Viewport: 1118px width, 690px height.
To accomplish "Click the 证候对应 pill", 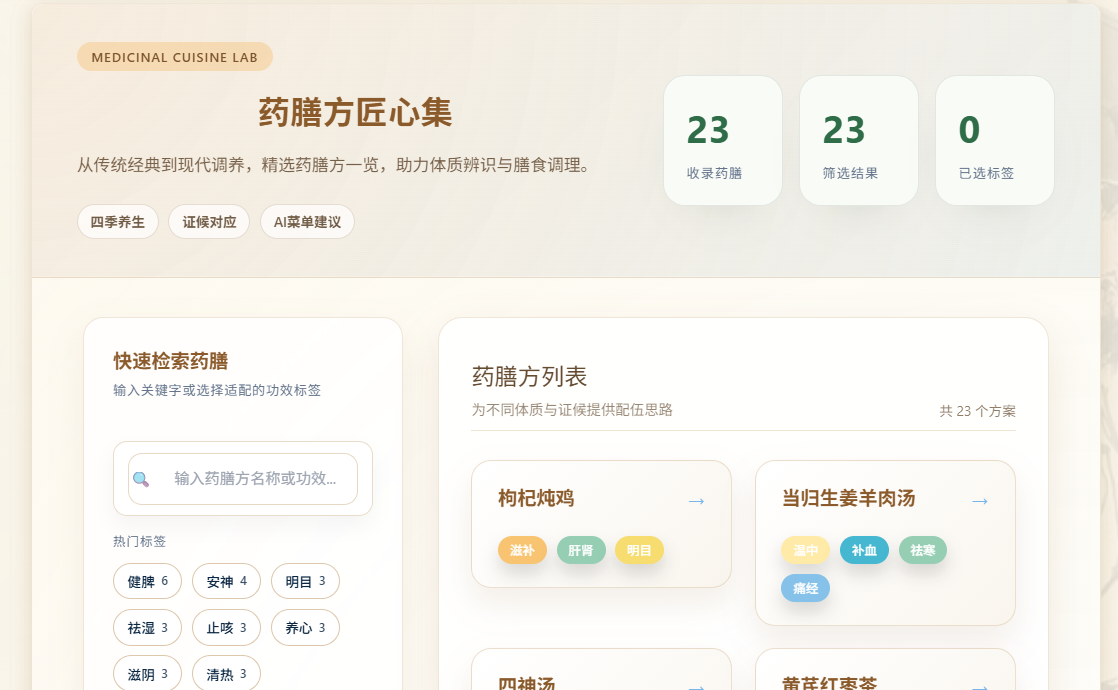I will coord(209,222).
